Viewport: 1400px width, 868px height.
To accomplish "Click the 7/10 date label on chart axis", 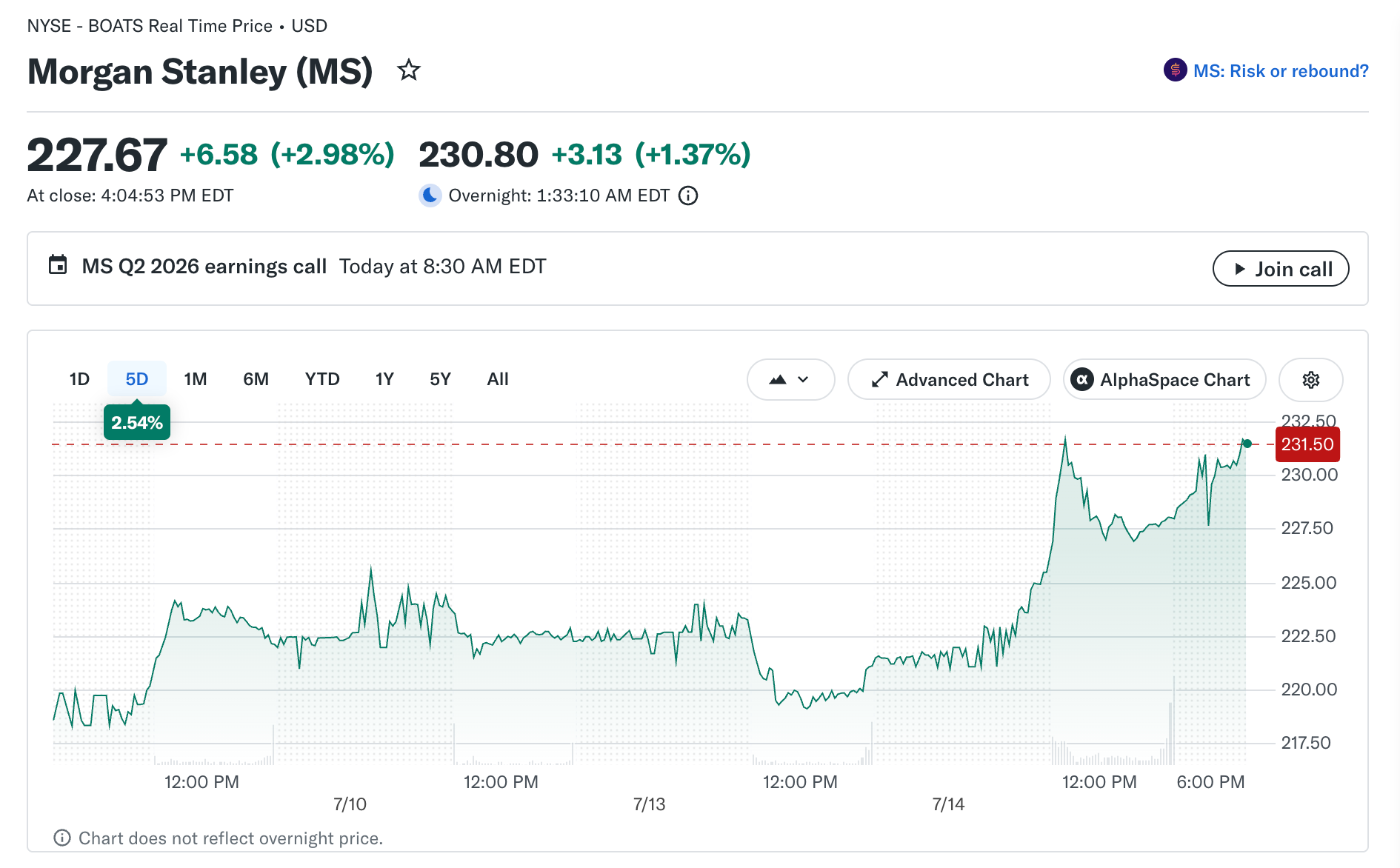I will 350,804.
